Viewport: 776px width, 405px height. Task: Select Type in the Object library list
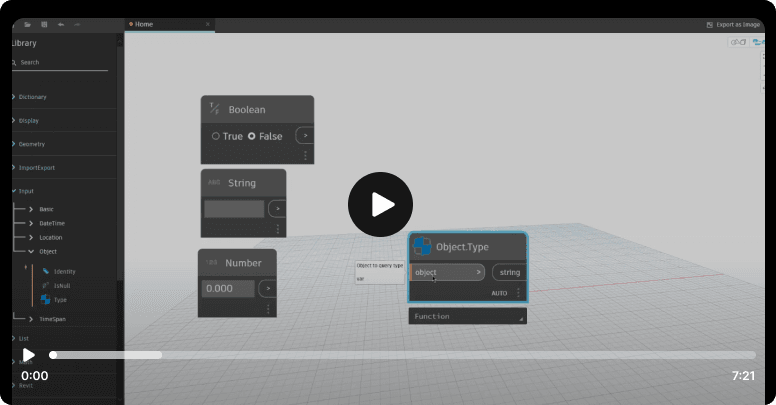click(x=60, y=300)
